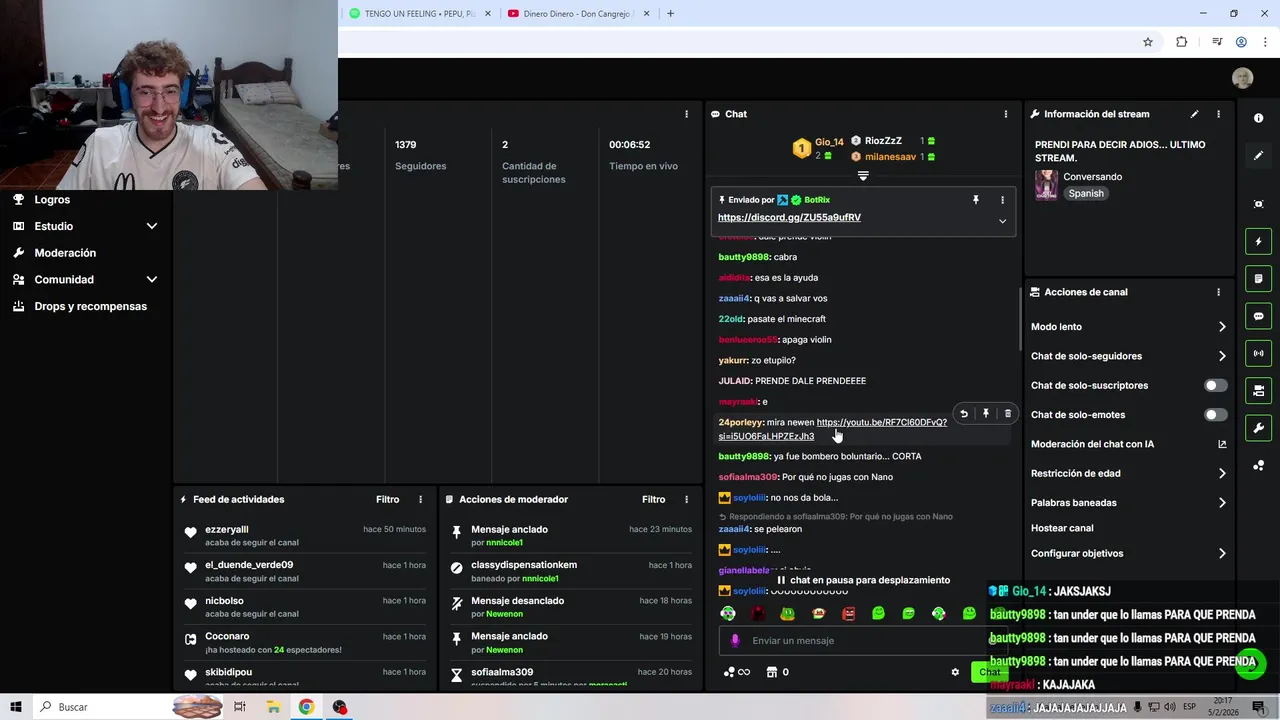Pin 24porleyy's chat message
This screenshot has width=1280, height=720.
[986, 414]
